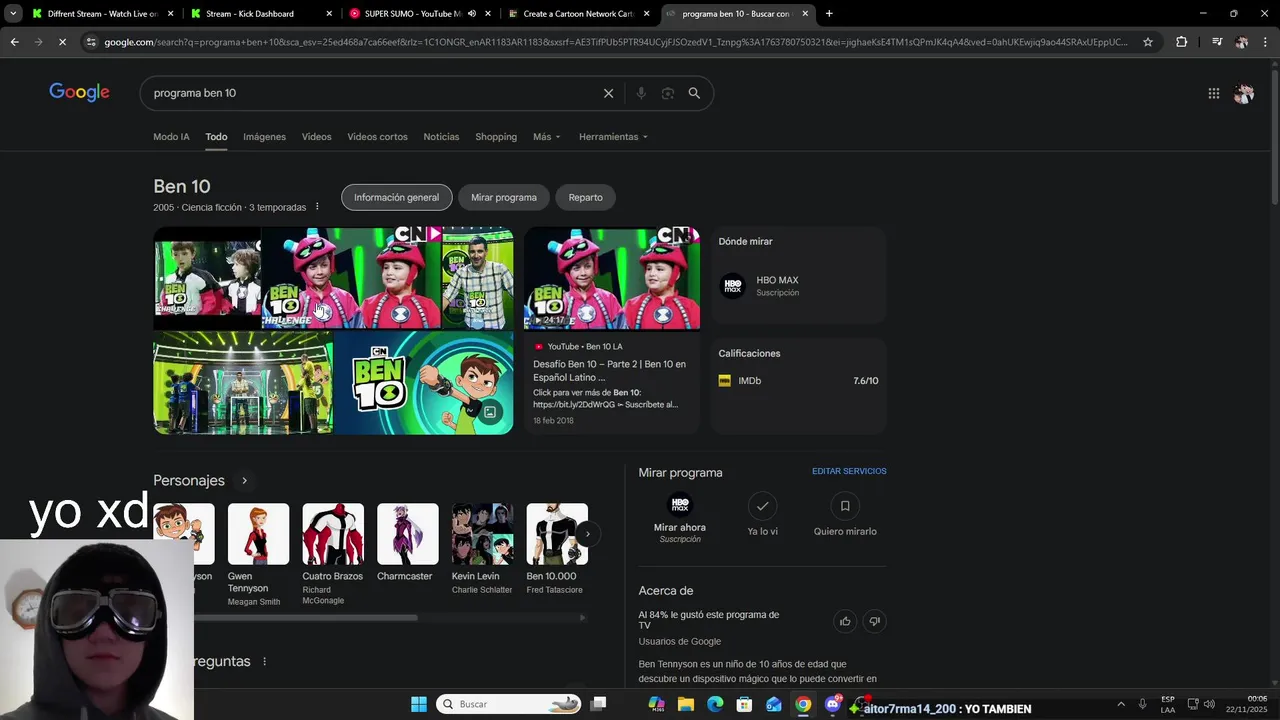
Task: Open a new browser tab
Action: click(x=829, y=14)
